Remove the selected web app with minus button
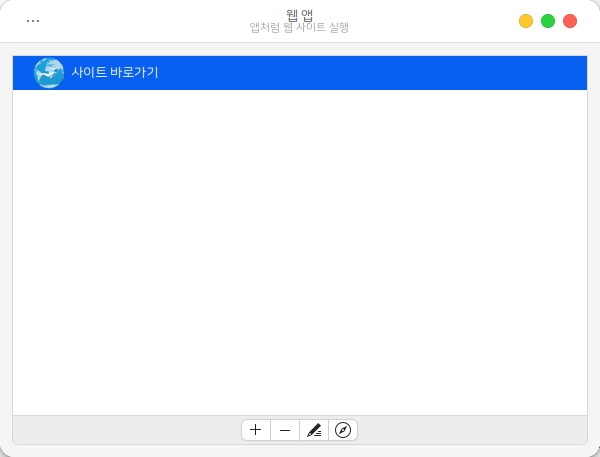The height and width of the screenshot is (457, 600). pyautogui.click(x=285, y=430)
